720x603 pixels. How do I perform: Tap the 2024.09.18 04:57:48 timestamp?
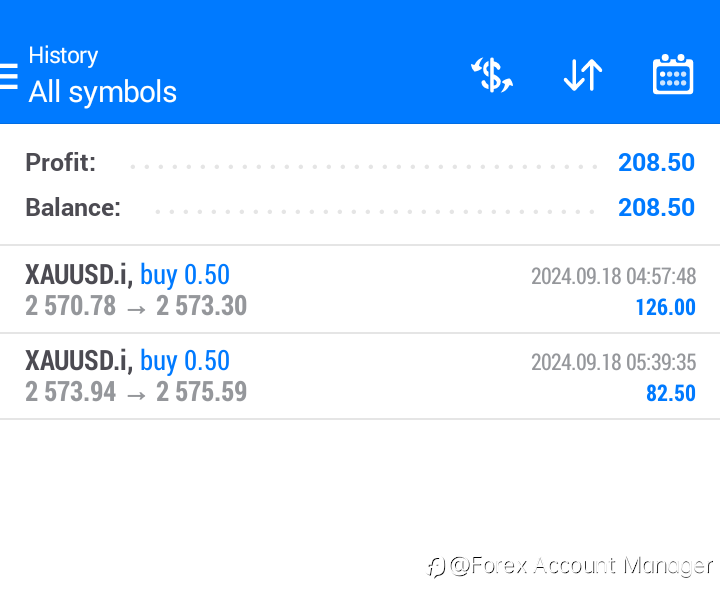613,276
